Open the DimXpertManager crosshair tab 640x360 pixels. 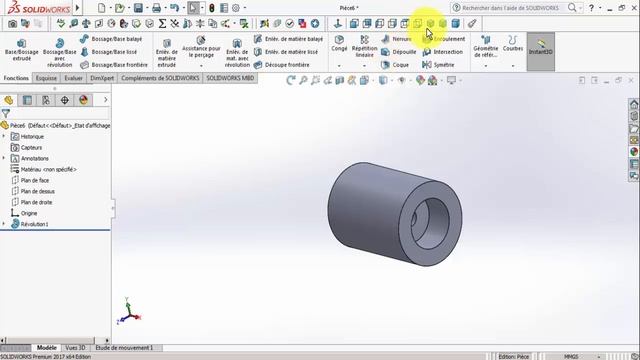point(64,100)
